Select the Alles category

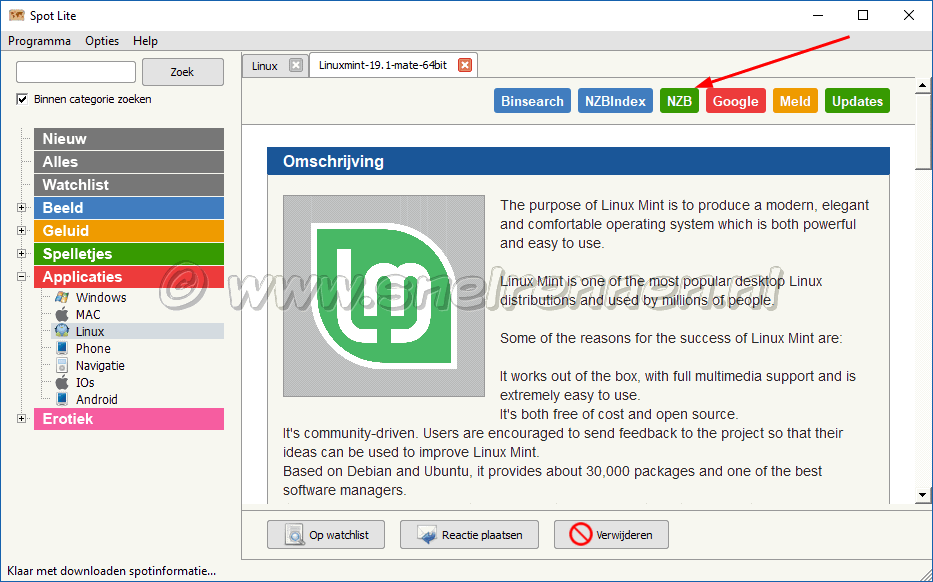(x=129, y=162)
